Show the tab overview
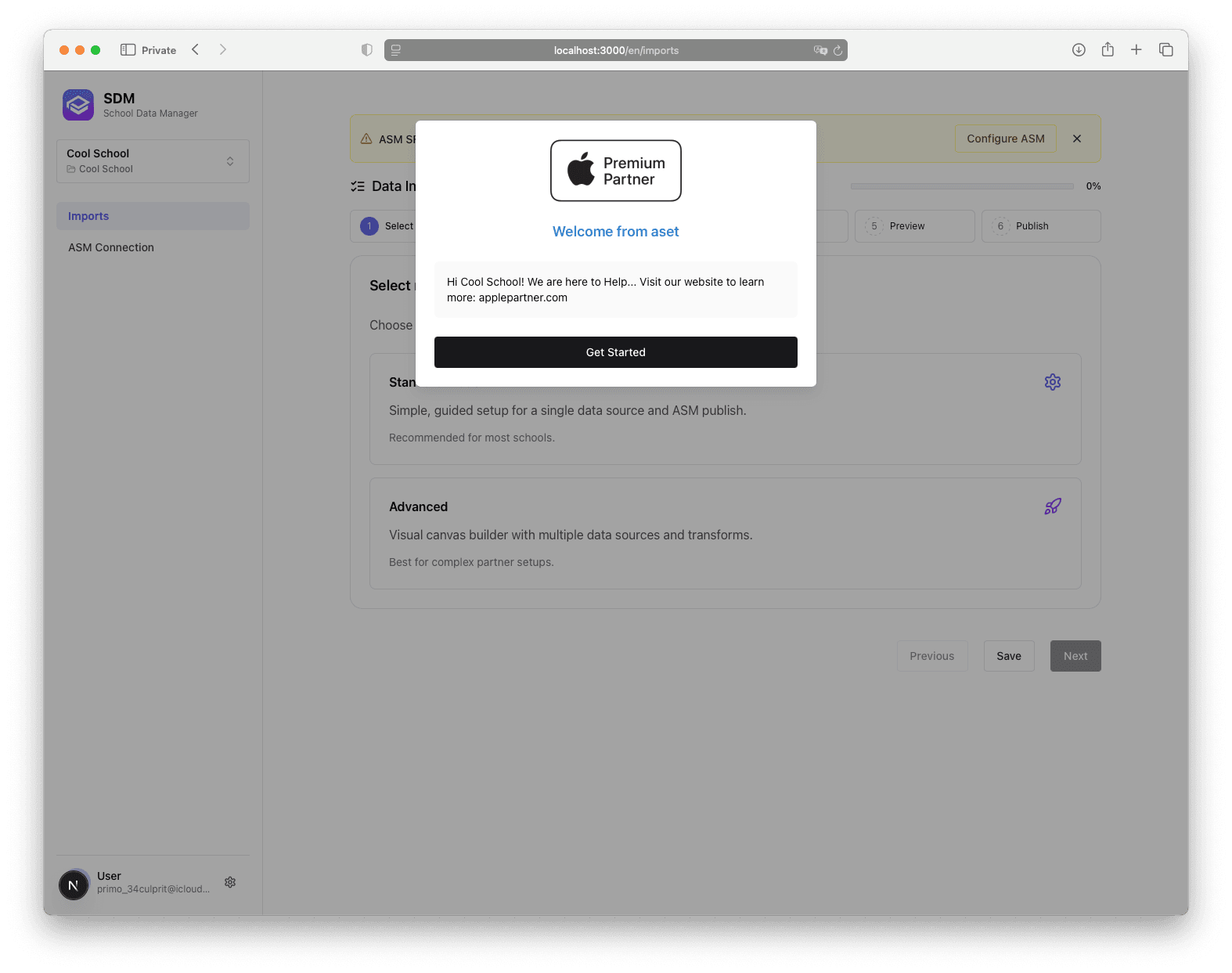The width and height of the screenshot is (1232, 973). tap(1165, 50)
